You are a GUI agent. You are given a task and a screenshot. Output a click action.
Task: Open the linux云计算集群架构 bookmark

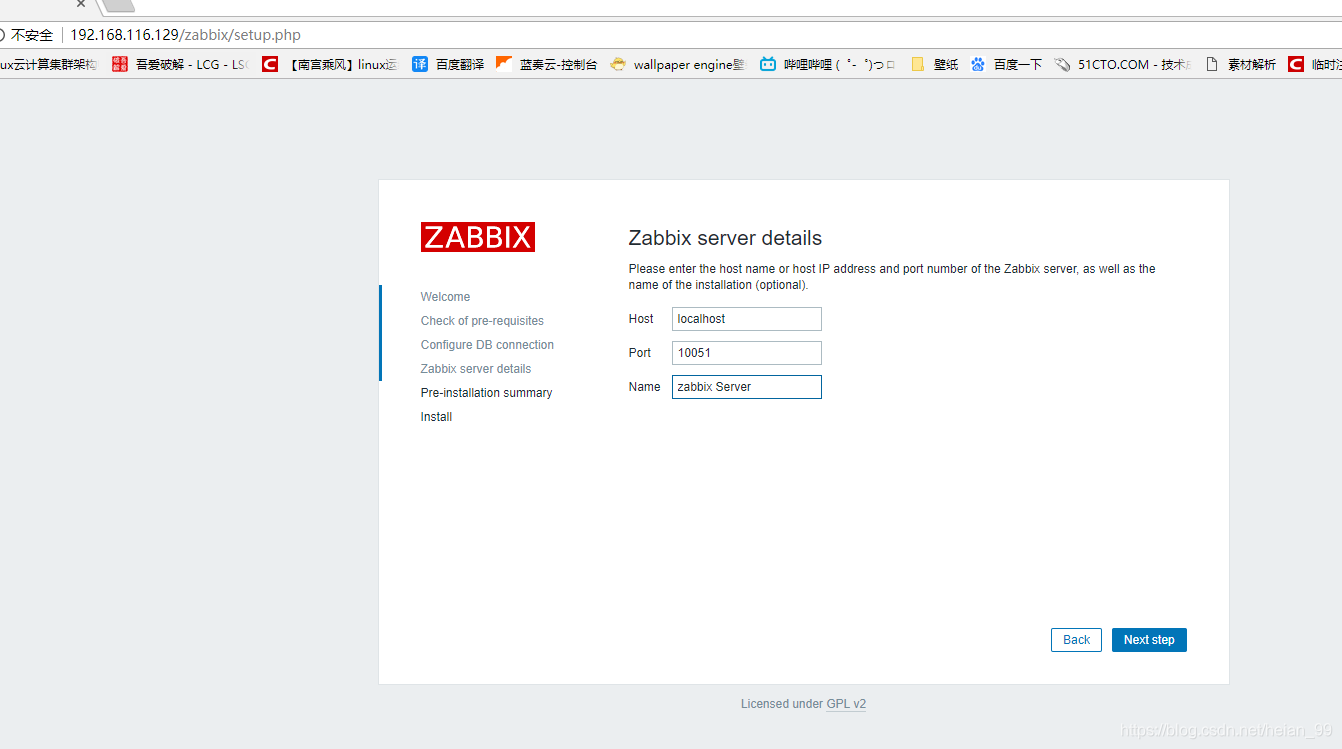point(48,64)
